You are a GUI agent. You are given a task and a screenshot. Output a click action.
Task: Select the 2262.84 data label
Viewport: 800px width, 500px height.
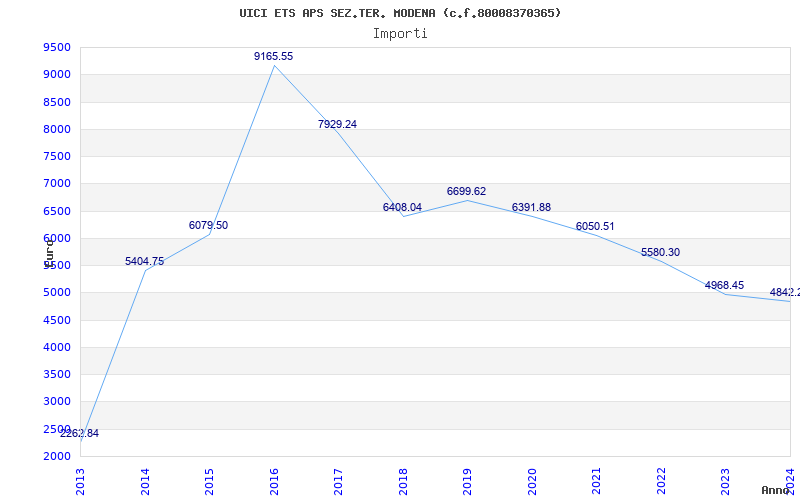point(80,433)
